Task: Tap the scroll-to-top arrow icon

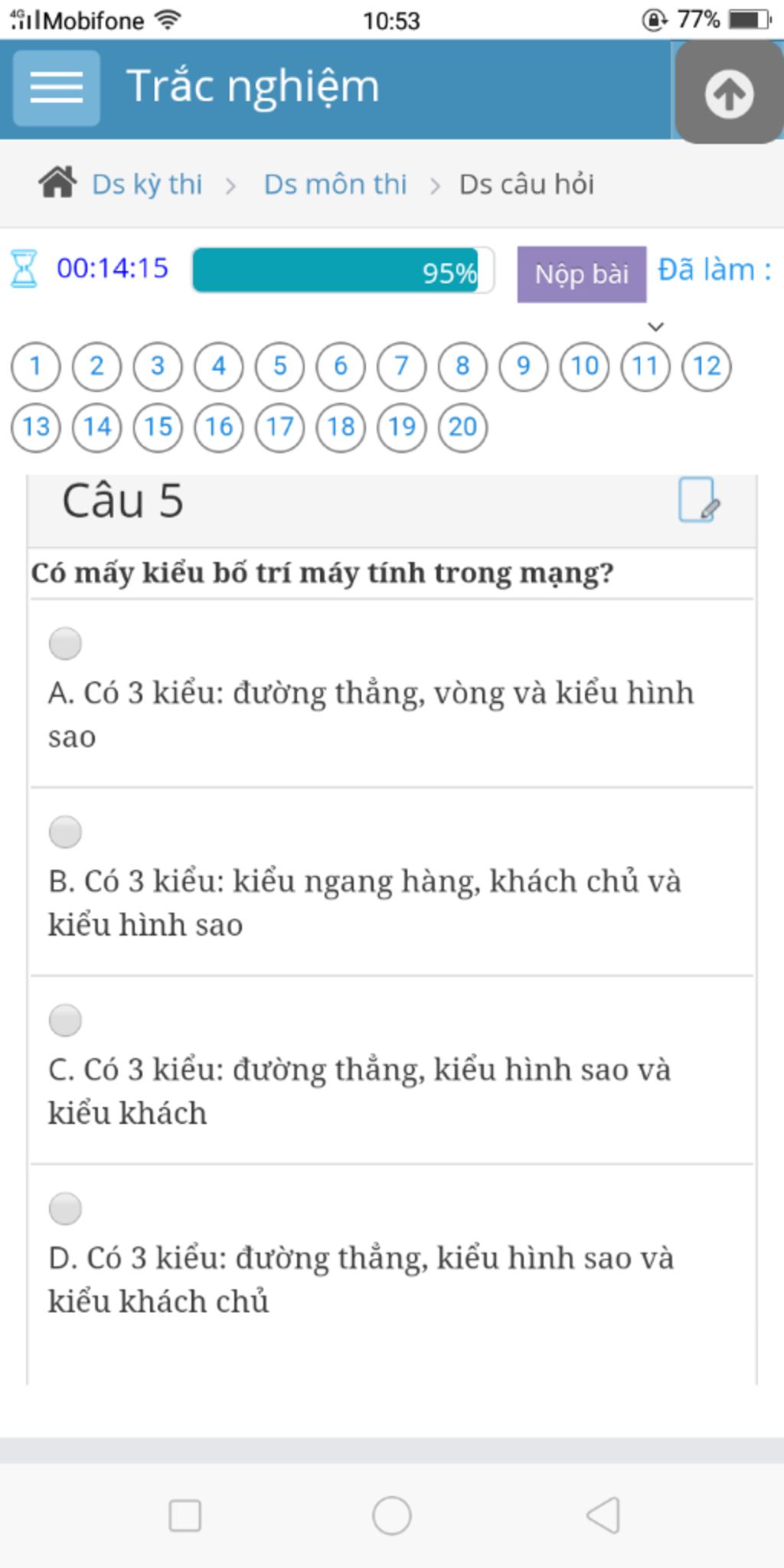Action: [728, 93]
